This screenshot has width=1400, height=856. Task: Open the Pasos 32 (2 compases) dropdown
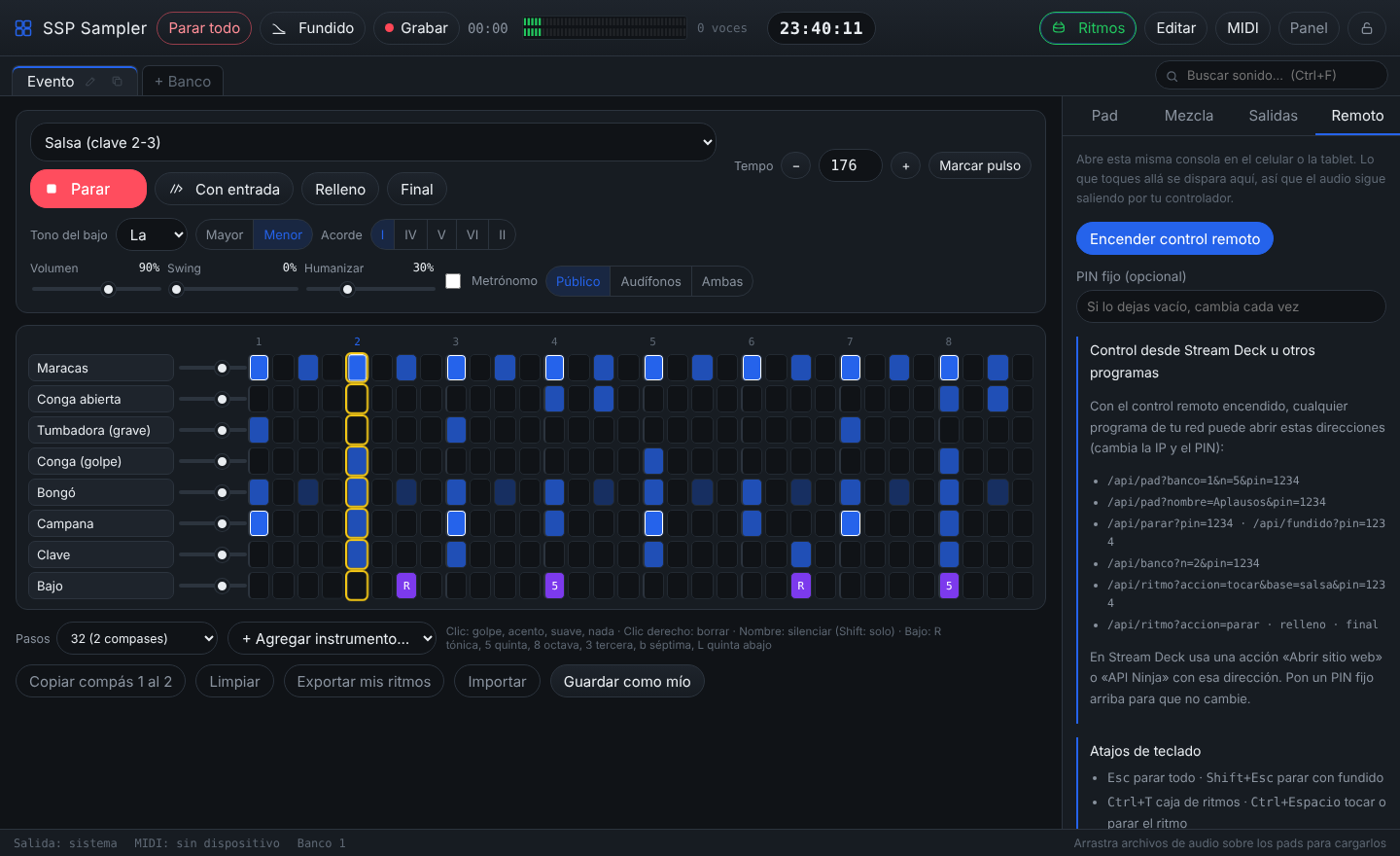137,638
